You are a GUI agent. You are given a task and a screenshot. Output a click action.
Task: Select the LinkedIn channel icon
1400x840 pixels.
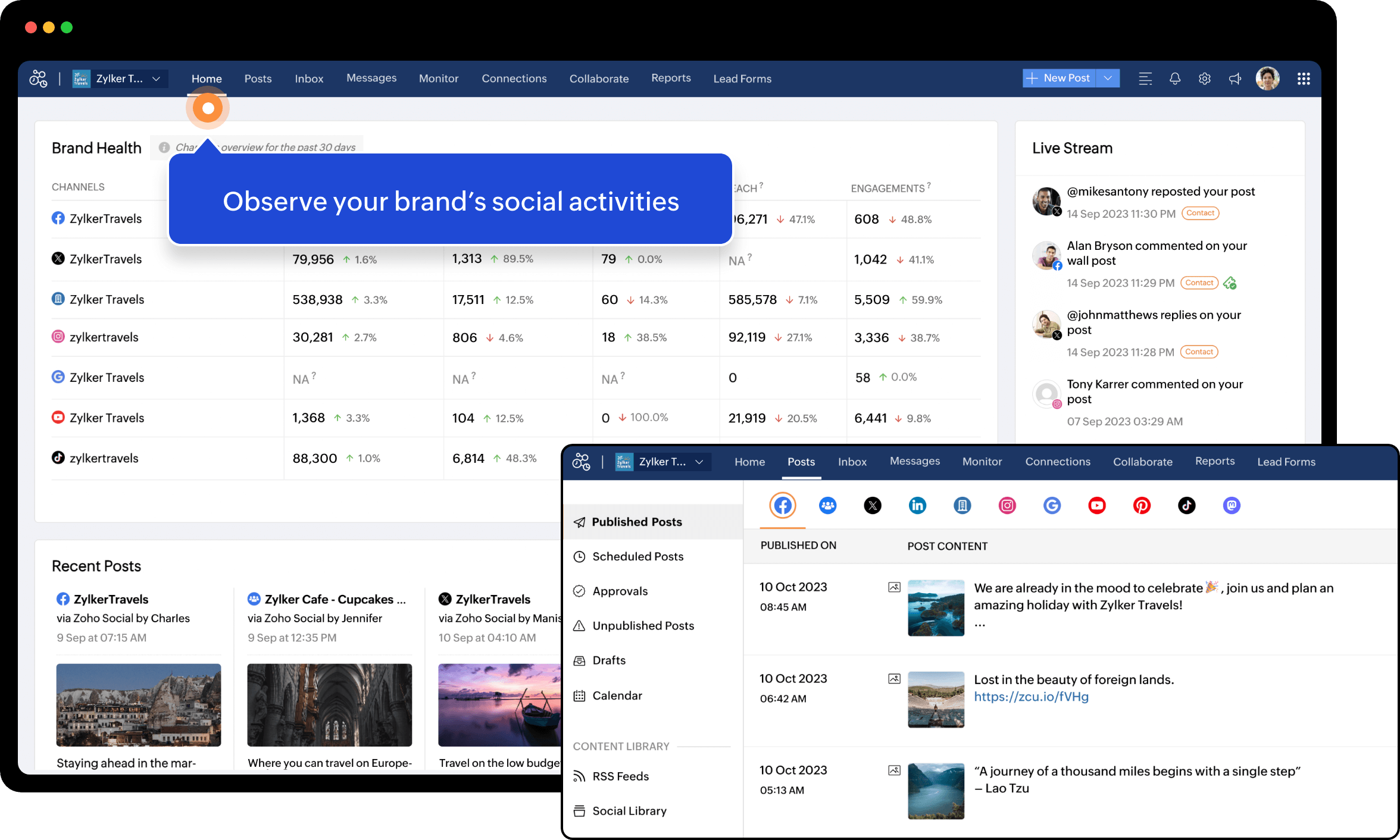tap(917, 506)
